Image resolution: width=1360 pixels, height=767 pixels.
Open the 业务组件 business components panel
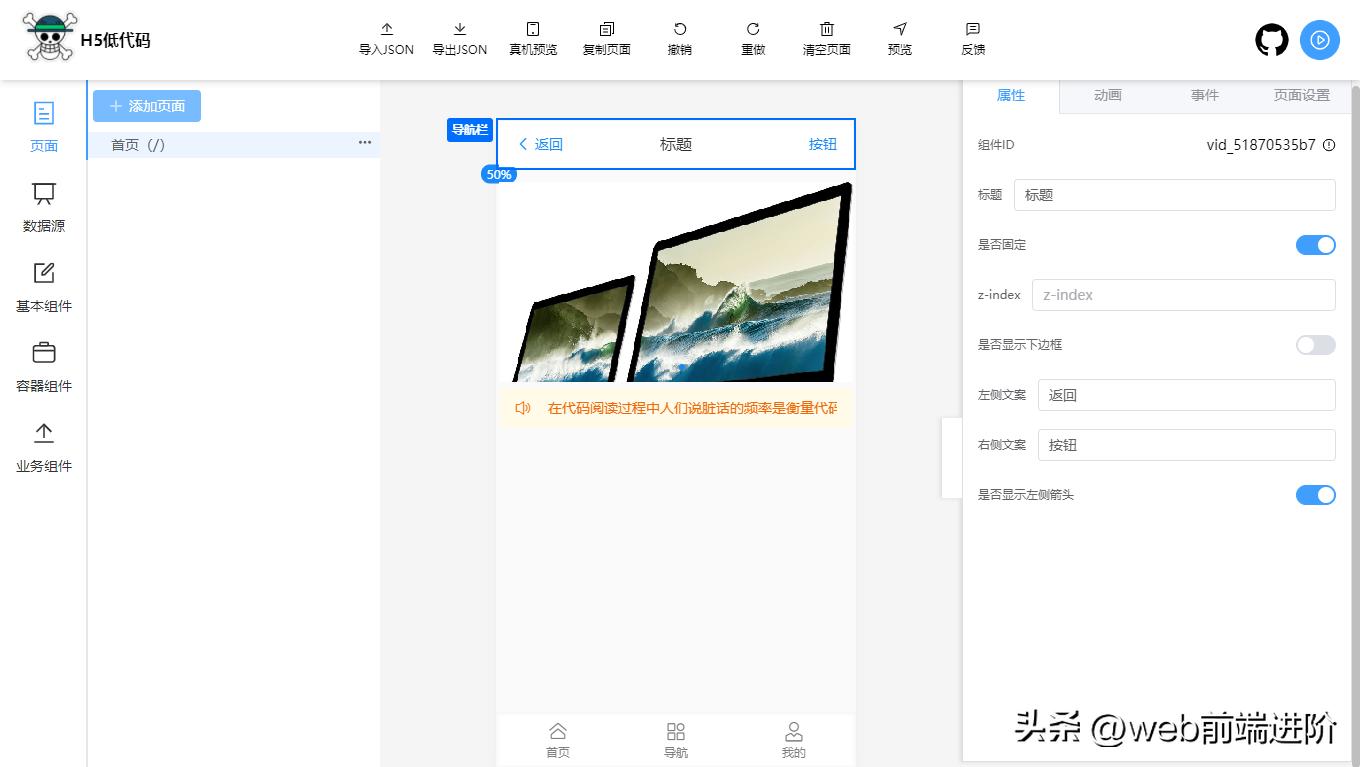(43, 447)
